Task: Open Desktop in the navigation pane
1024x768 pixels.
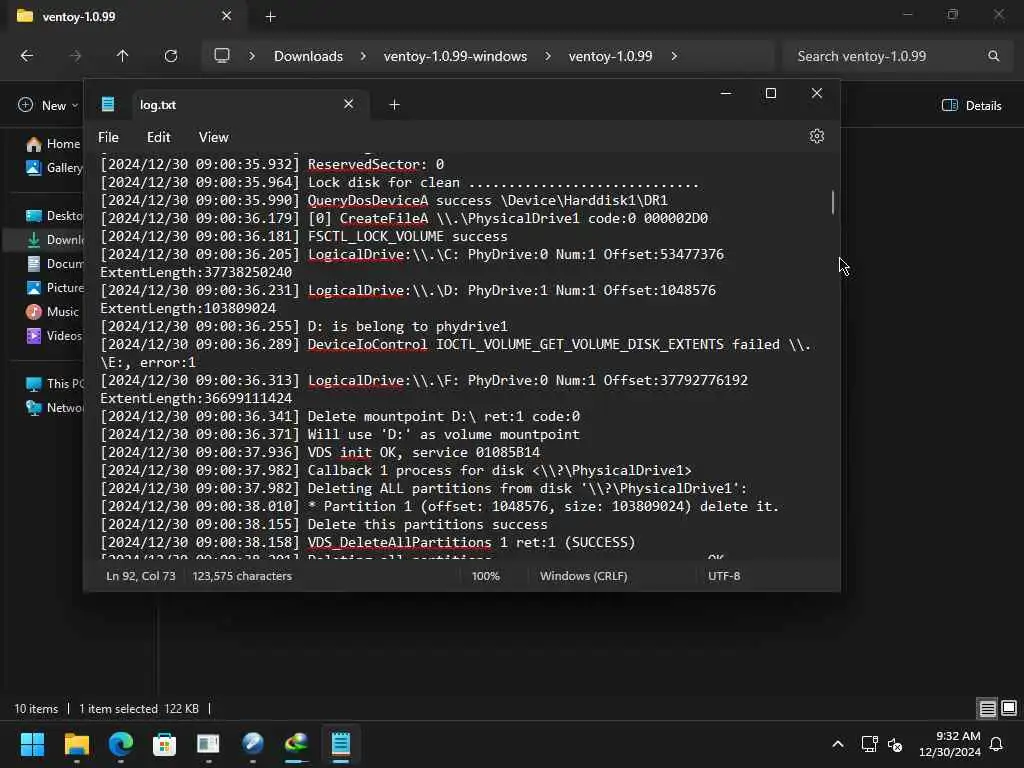Action: 54,216
